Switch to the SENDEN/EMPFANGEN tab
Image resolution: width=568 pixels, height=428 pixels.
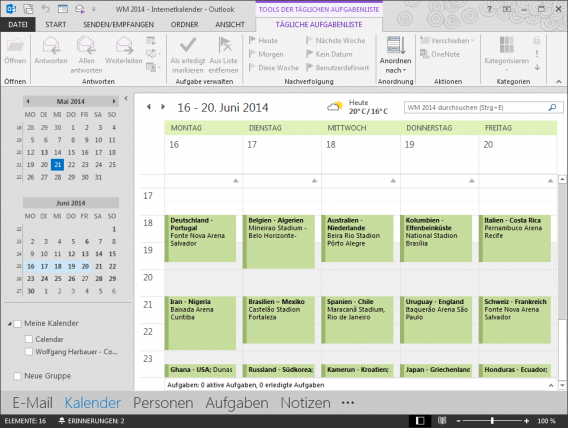(118, 24)
